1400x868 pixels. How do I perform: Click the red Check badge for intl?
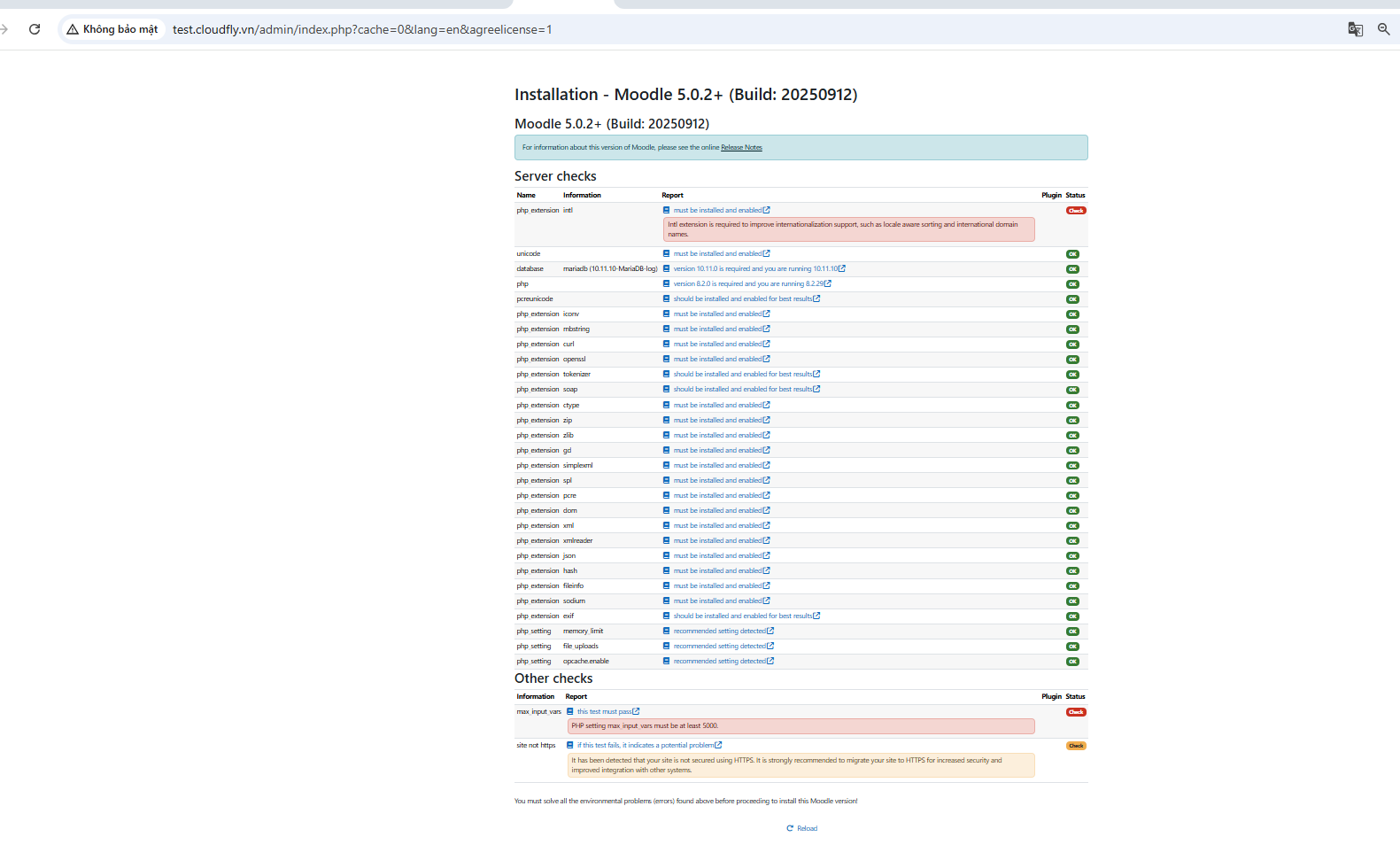pos(1075,211)
